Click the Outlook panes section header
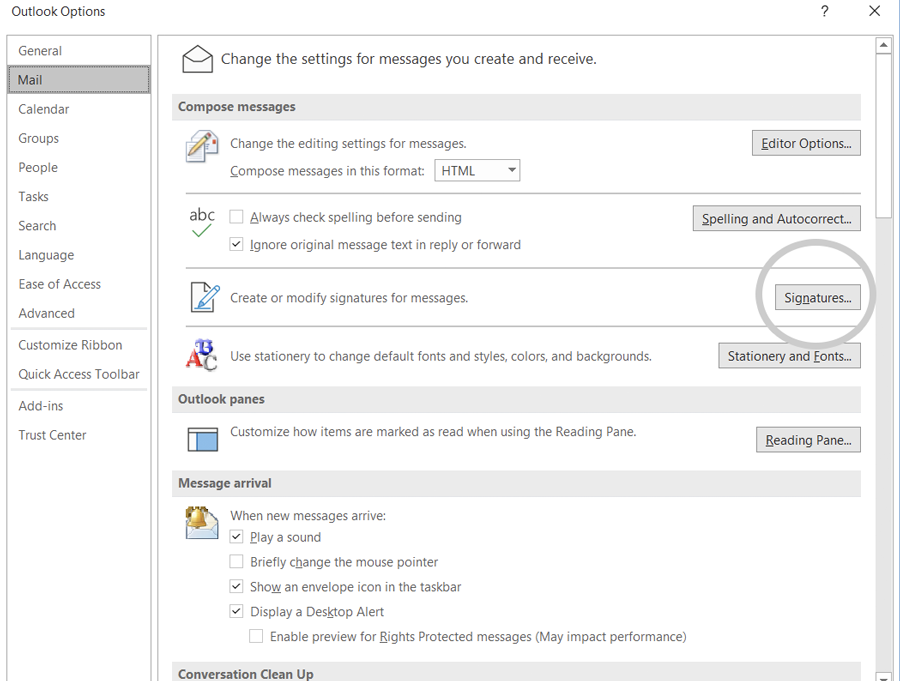Screen dimensions: 900x681 [516, 399]
